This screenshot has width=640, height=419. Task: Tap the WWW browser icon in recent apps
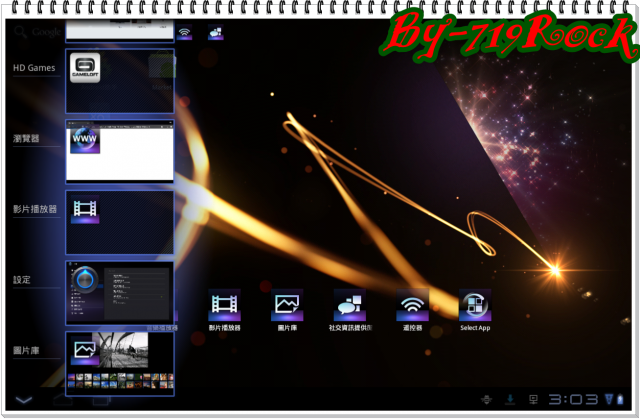[x=85, y=139]
